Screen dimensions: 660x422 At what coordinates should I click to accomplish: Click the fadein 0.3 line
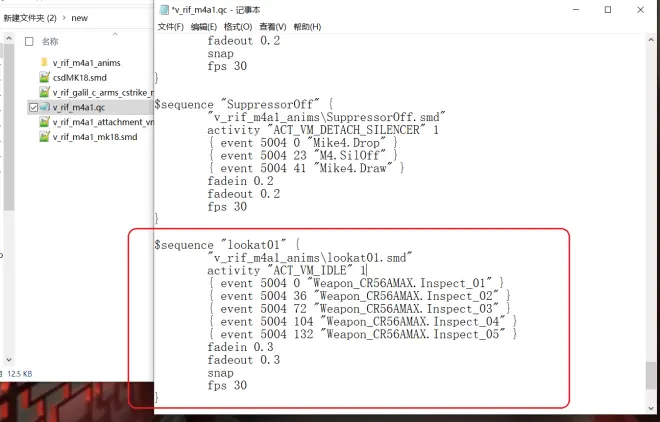tap(240, 347)
